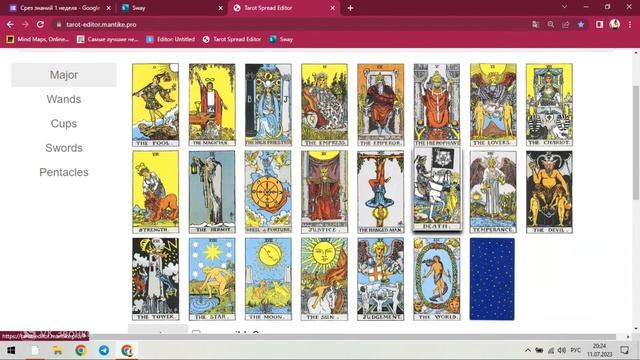Show hidden system tray icons
This screenshot has width=640, height=360.
(528, 350)
